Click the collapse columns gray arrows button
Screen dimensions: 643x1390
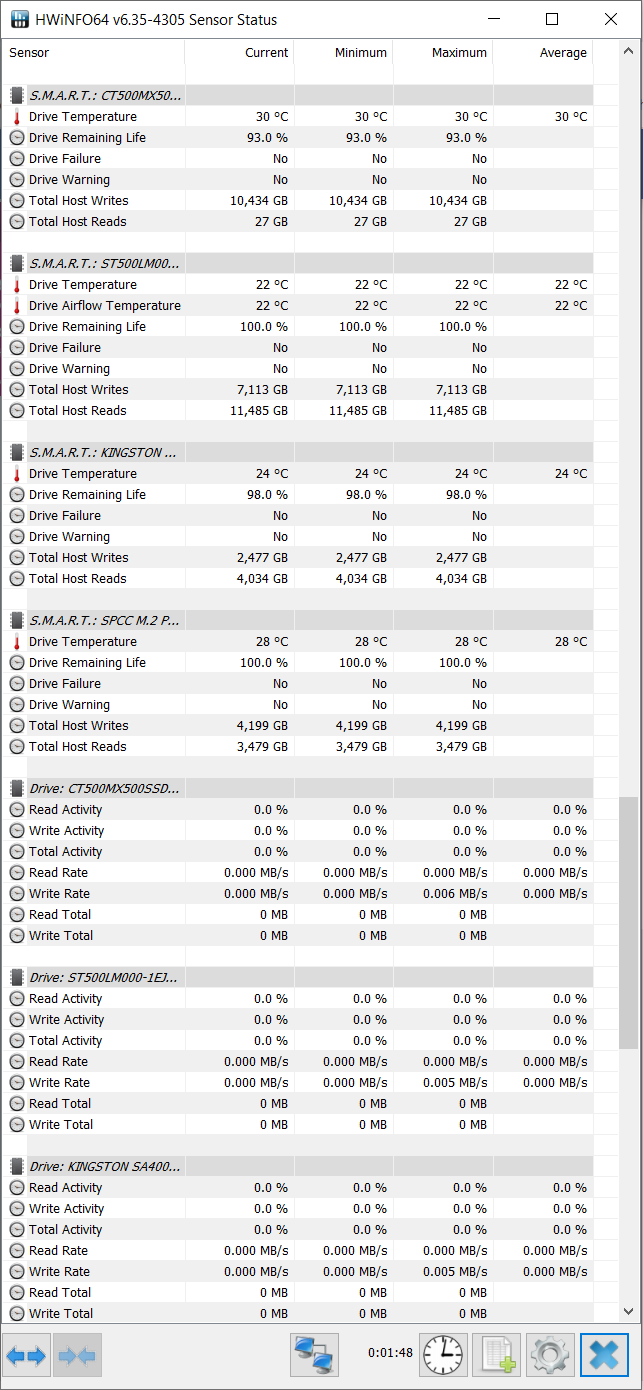coord(77,1356)
